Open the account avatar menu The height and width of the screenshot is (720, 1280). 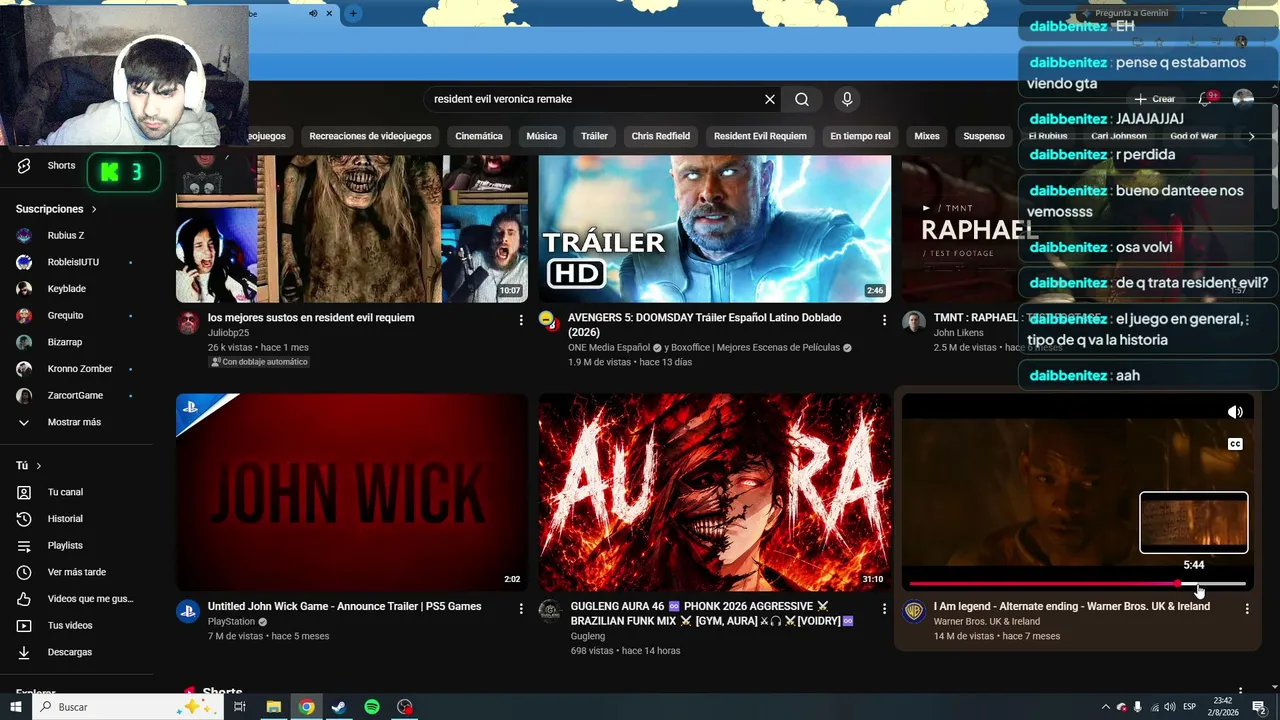[x=1243, y=98]
